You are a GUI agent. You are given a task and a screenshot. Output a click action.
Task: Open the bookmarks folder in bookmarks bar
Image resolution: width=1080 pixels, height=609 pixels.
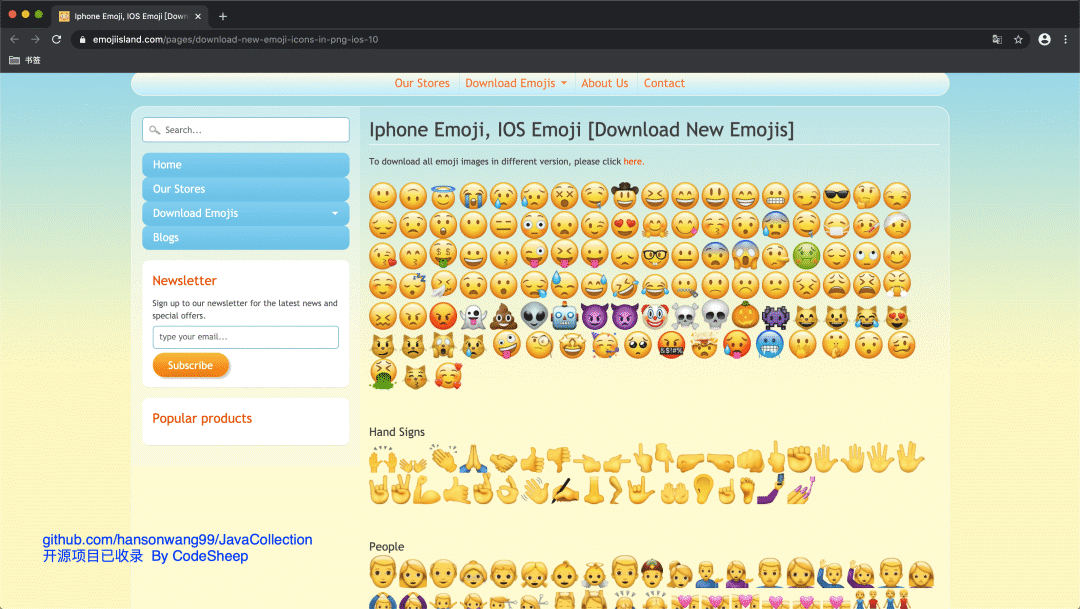(x=25, y=60)
